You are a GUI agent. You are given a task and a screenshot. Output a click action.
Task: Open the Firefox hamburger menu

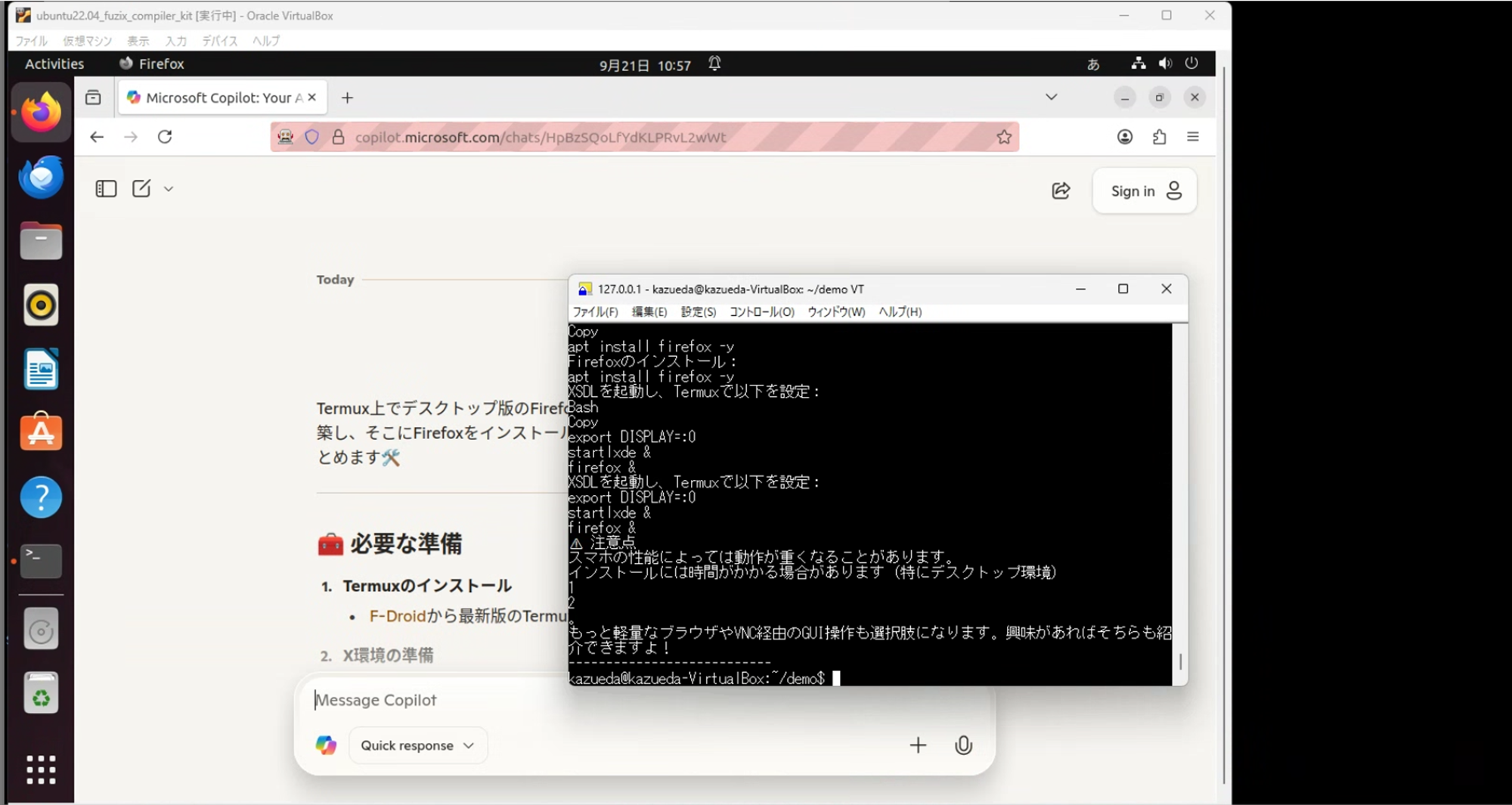pos(1193,137)
